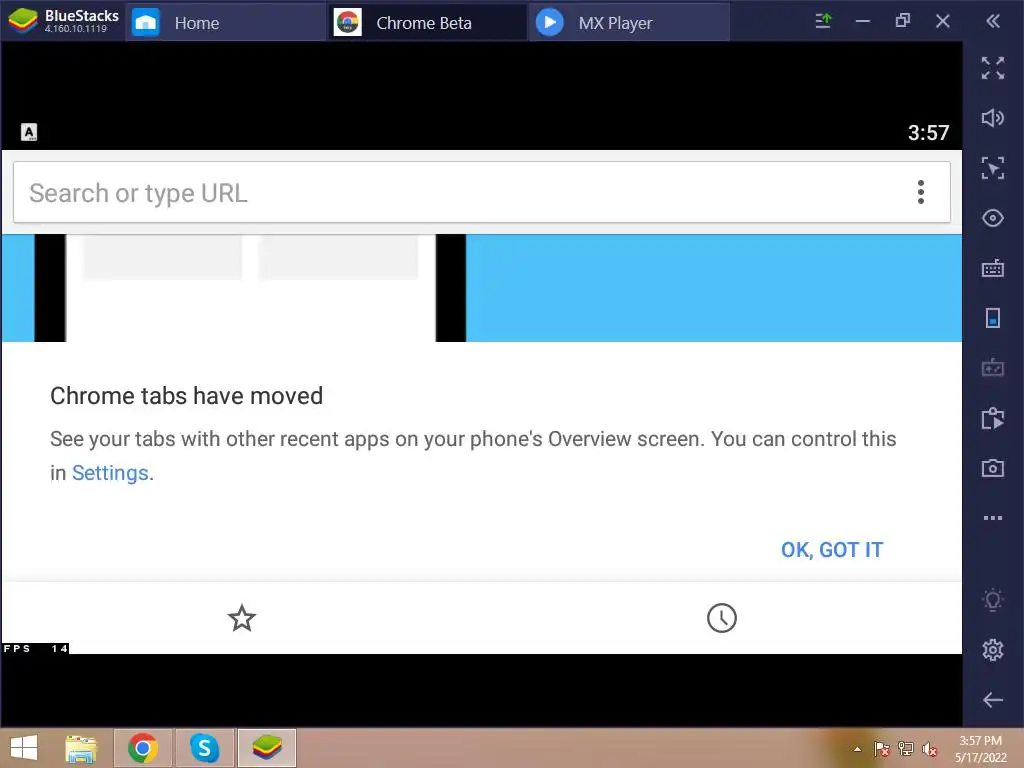Collapse the BlueStacks sidebar with double chevron
Viewport: 1024px width, 768px height.
(x=993, y=22)
